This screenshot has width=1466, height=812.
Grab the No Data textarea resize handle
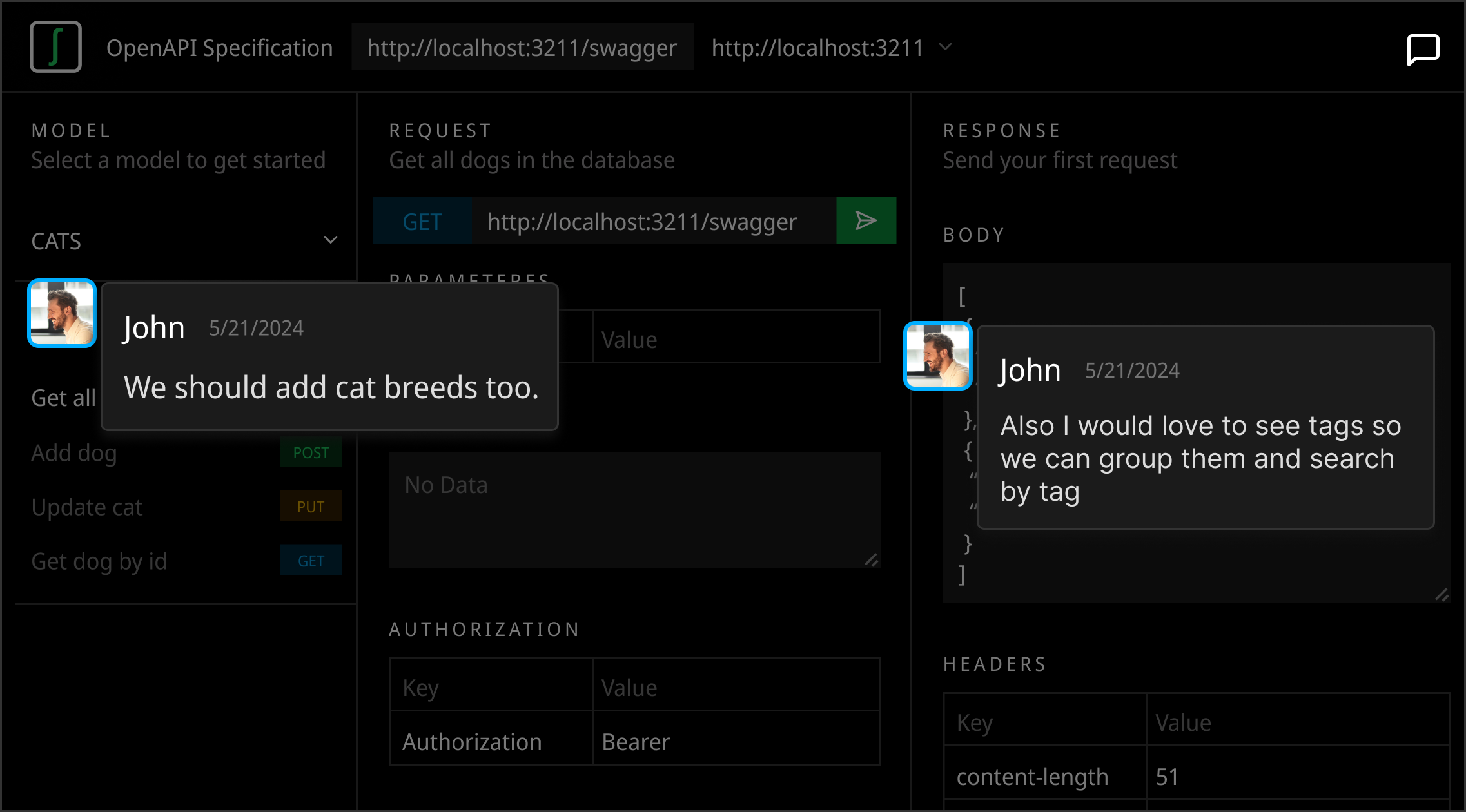pyautogui.click(x=872, y=560)
